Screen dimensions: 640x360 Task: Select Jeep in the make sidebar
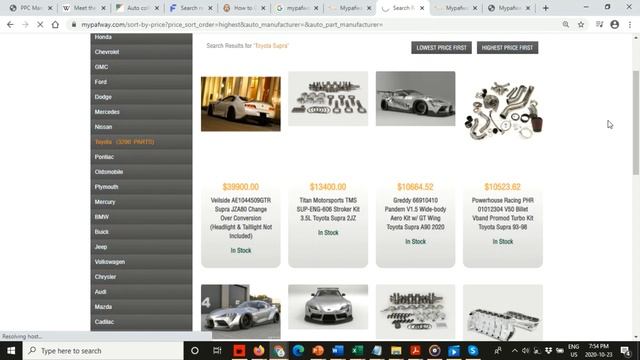tap(141, 247)
